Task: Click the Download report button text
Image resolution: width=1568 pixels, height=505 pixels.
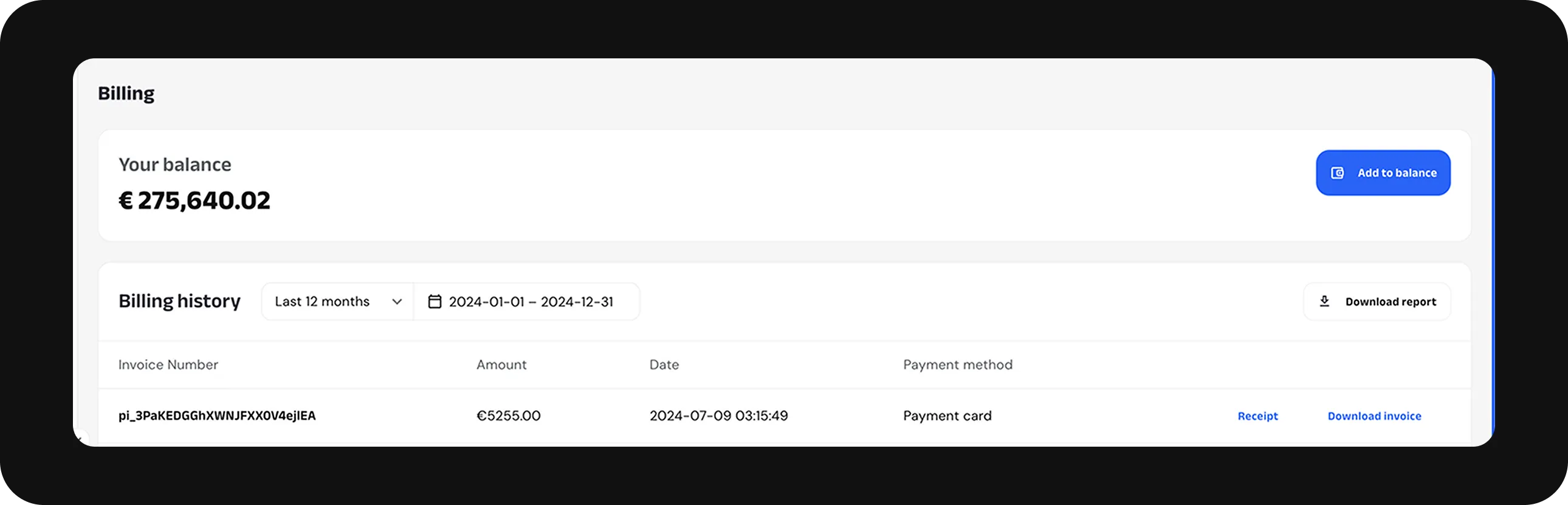Action: coord(1391,302)
